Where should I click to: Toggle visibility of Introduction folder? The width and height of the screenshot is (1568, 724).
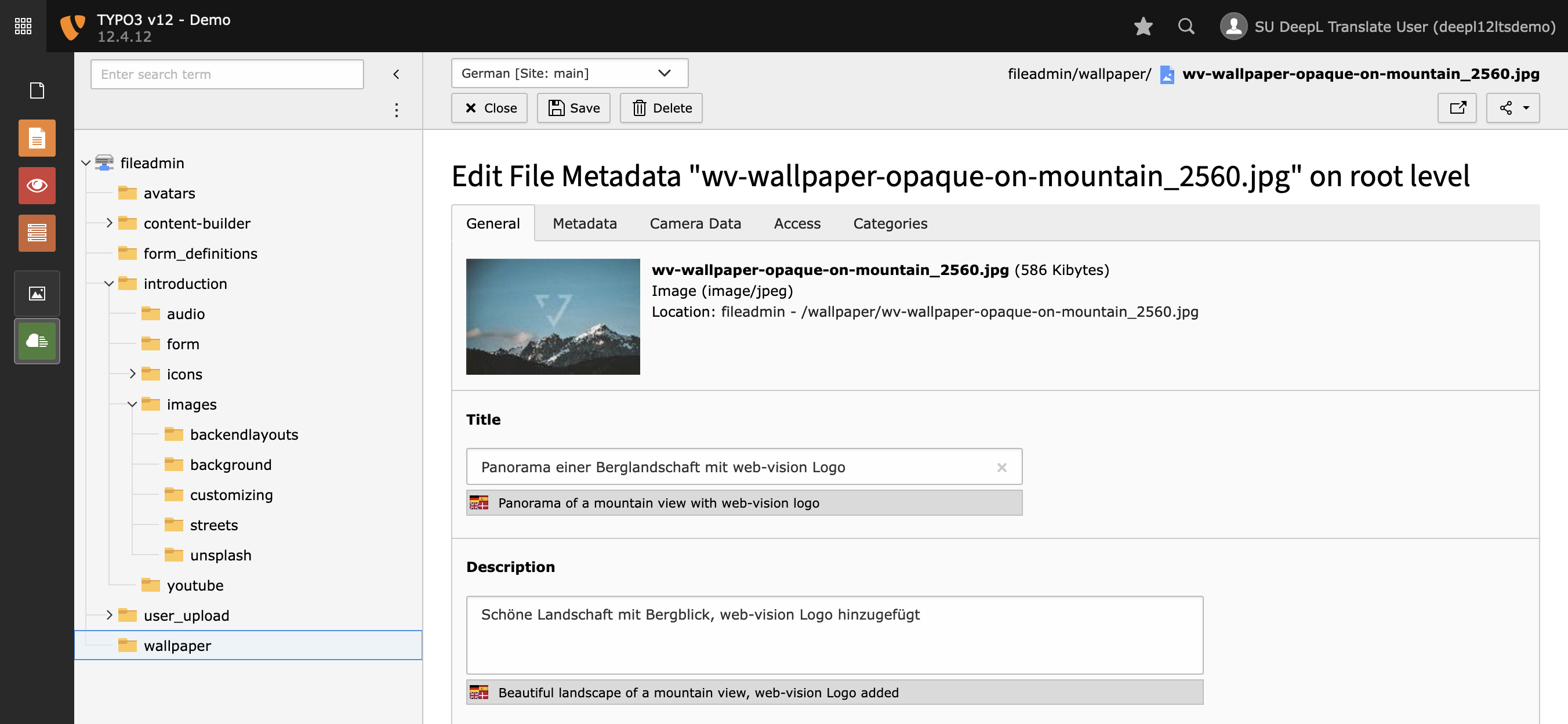108,284
